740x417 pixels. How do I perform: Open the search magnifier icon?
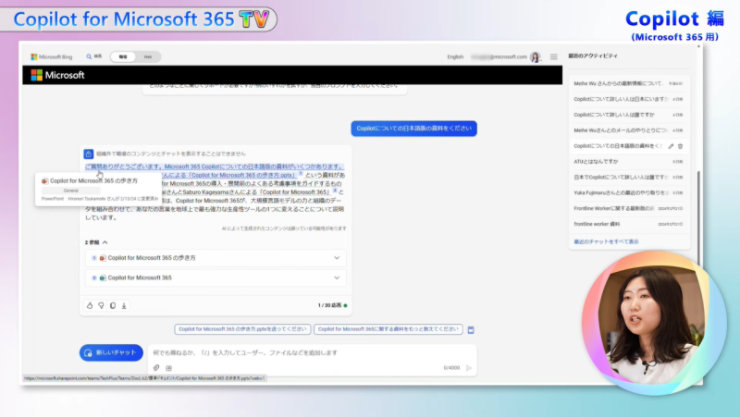[89, 57]
